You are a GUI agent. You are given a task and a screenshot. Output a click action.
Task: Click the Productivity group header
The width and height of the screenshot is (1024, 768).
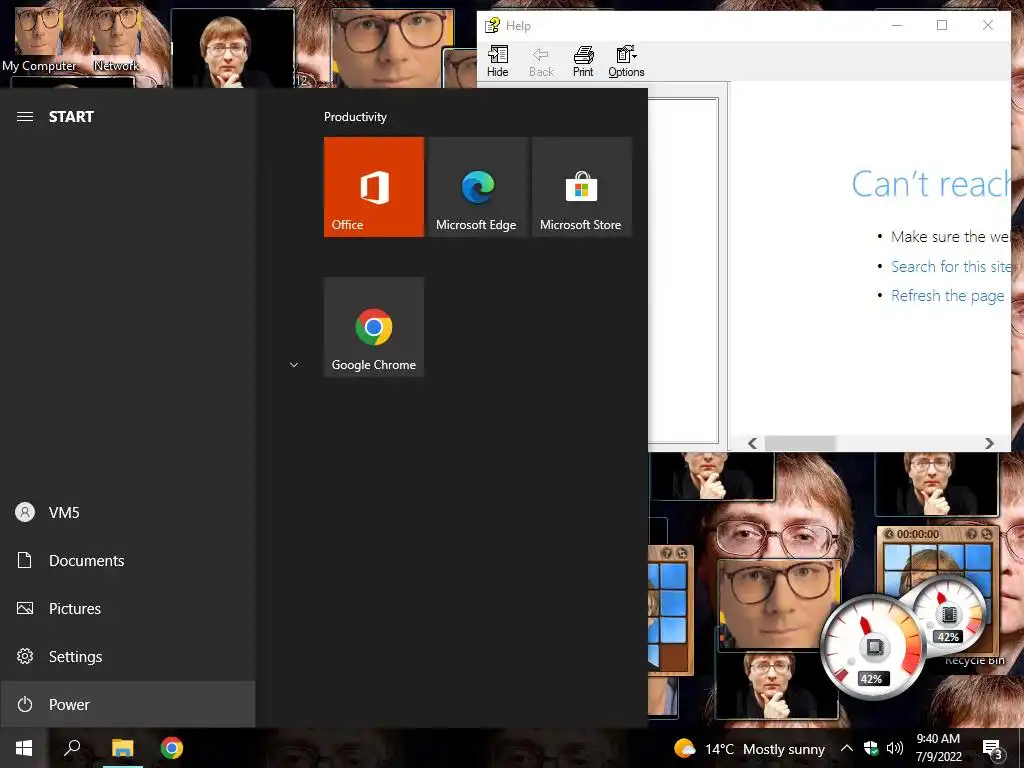point(355,117)
